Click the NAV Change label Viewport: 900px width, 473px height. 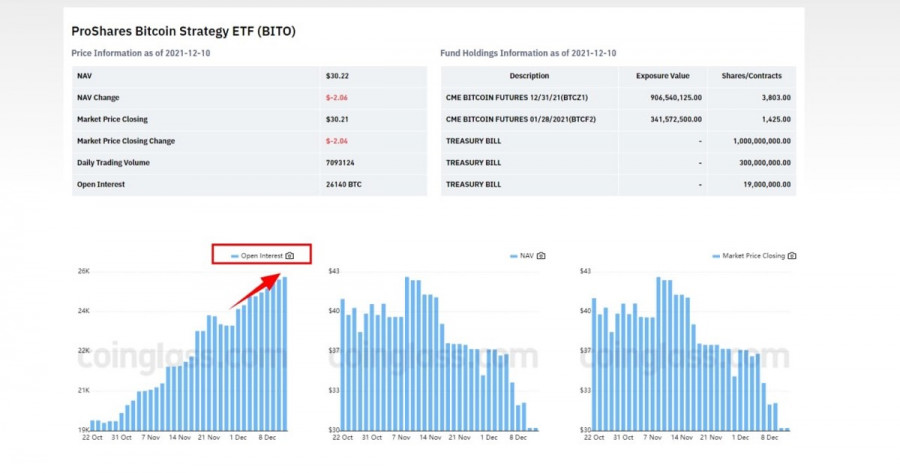(x=98, y=98)
